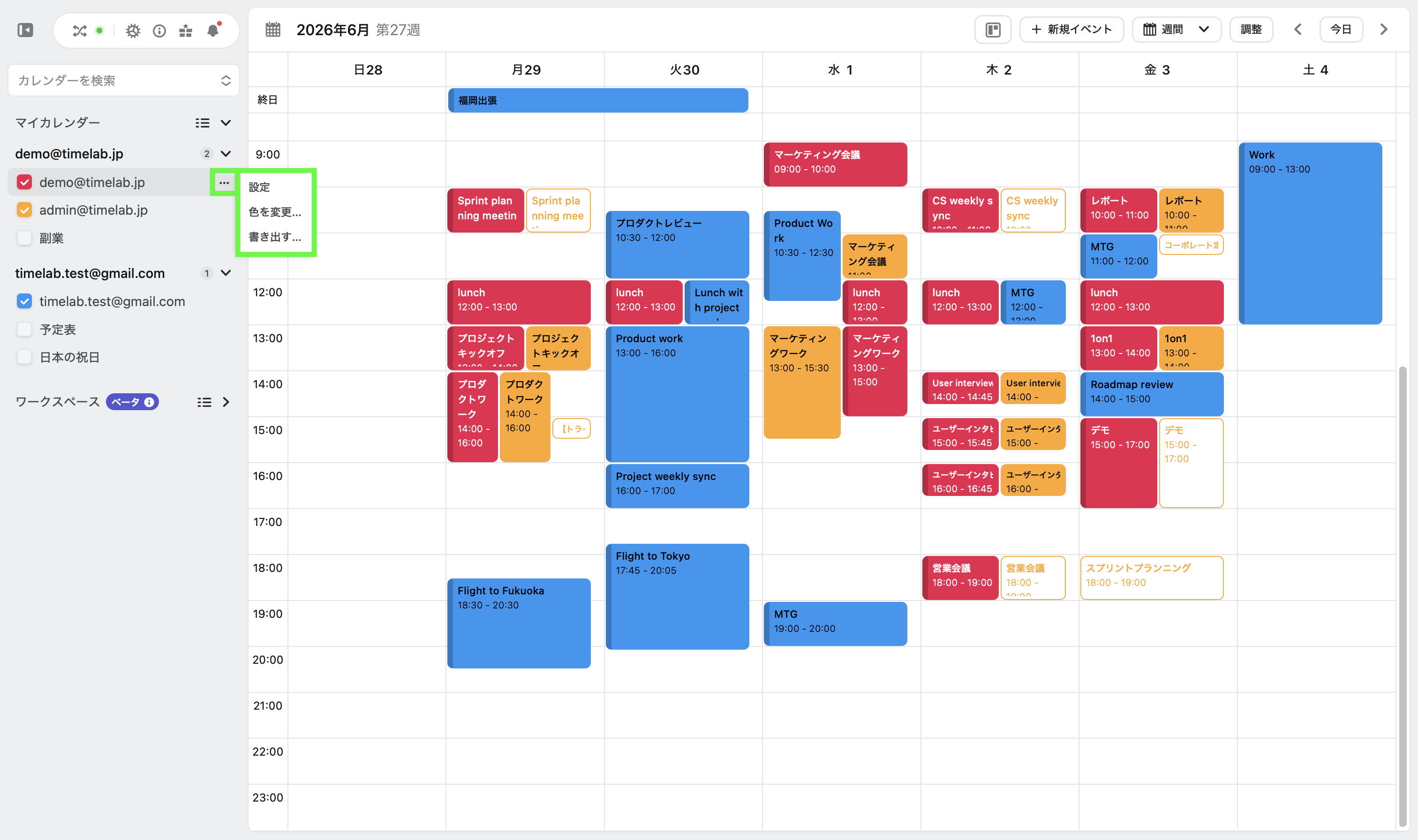
Task: Collapse the マイカレンダー section chevron
Action: click(x=226, y=123)
